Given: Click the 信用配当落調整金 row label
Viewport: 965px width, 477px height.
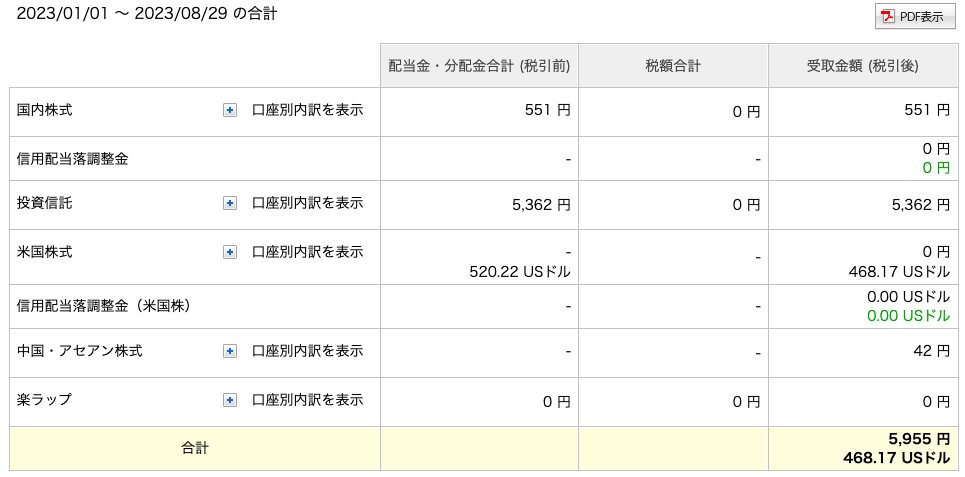Looking at the screenshot, I should tap(73, 159).
